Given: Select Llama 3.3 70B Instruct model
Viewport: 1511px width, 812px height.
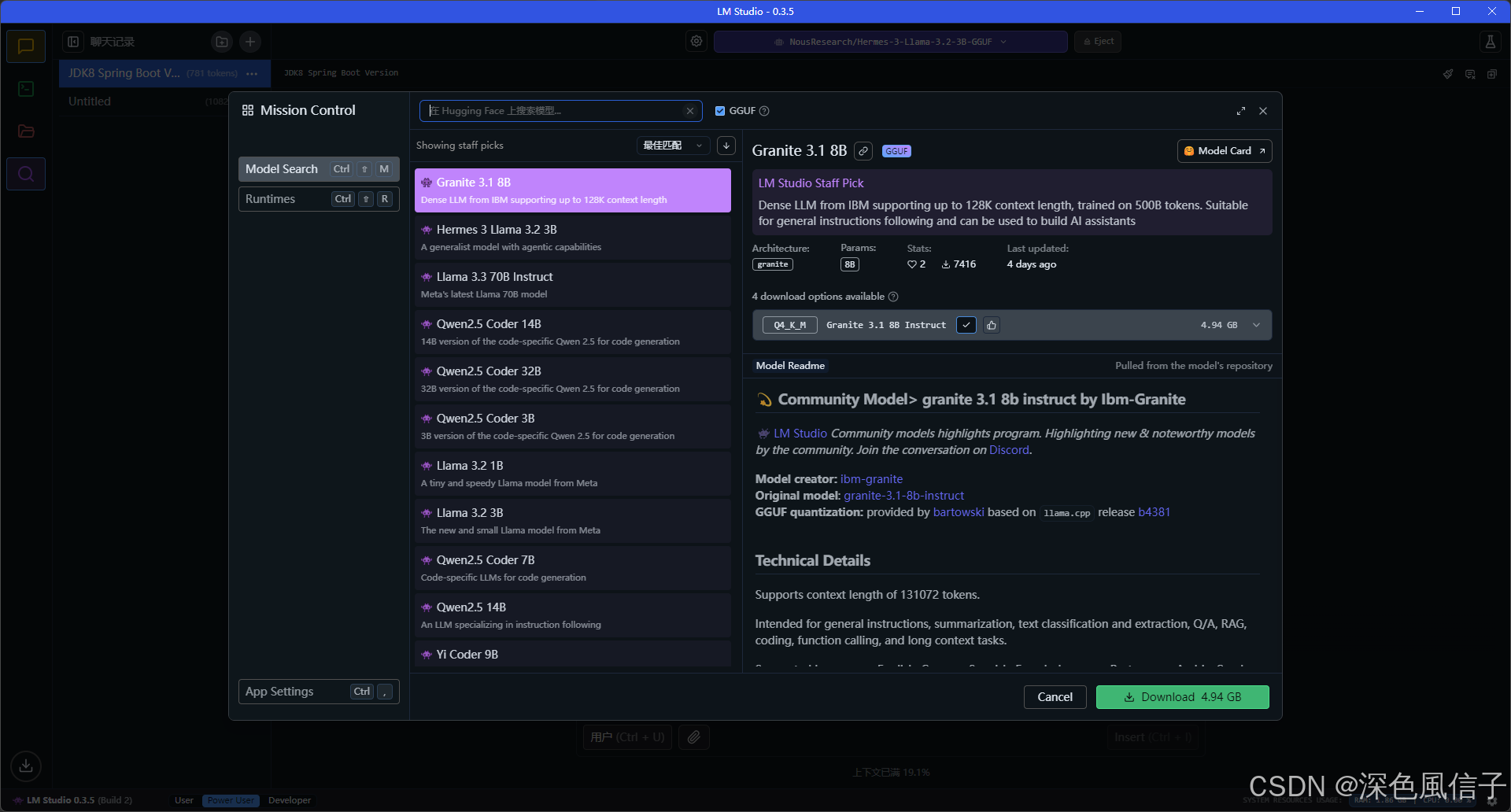Looking at the screenshot, I should (x=573, y=285).
